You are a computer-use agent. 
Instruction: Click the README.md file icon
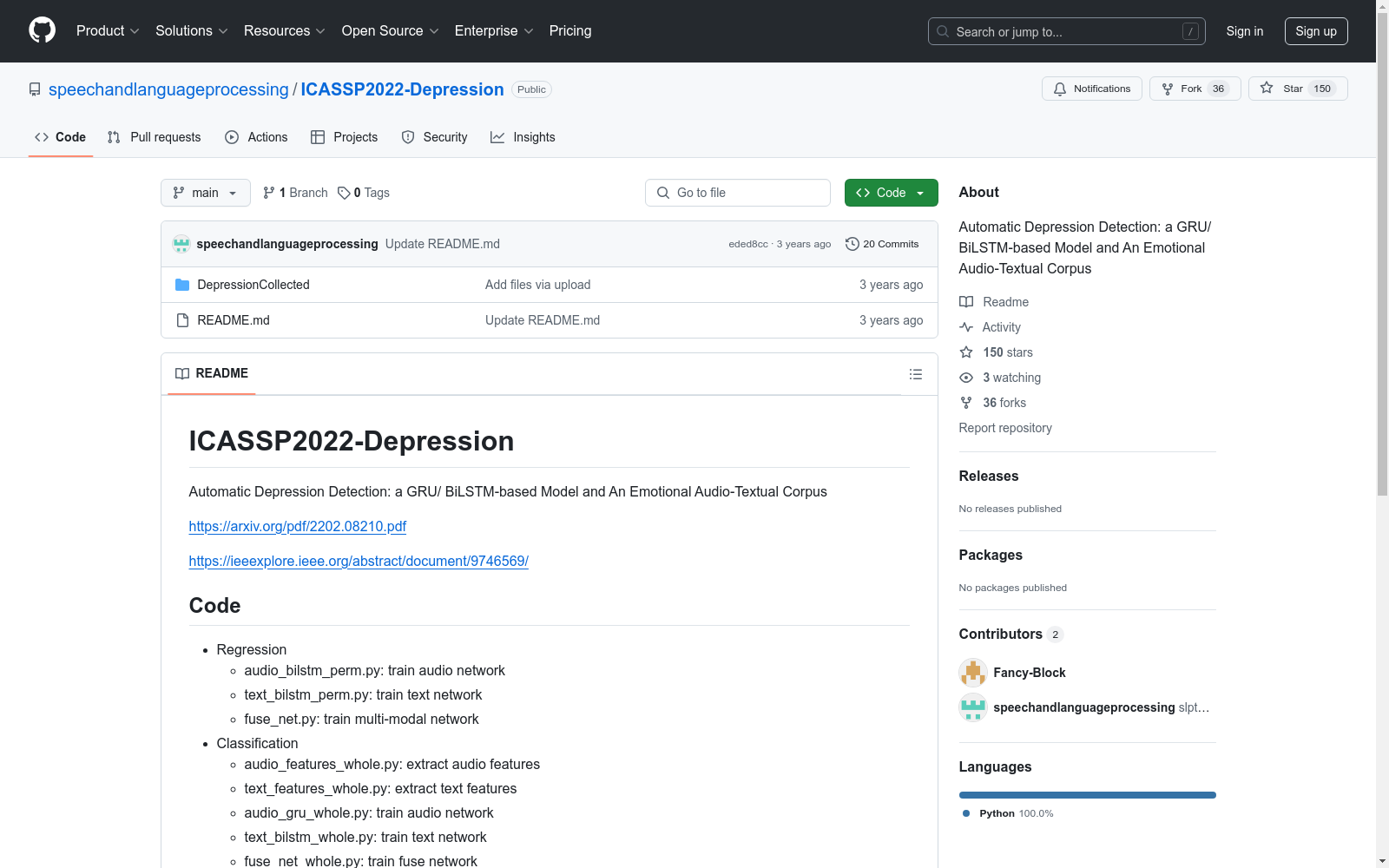182,320
